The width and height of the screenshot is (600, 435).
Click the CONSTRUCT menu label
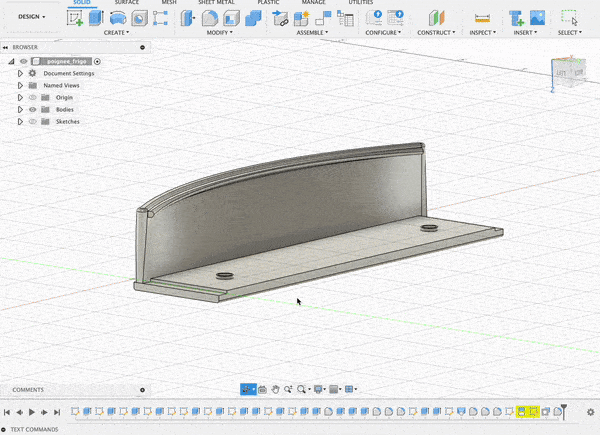click(436, 32)
